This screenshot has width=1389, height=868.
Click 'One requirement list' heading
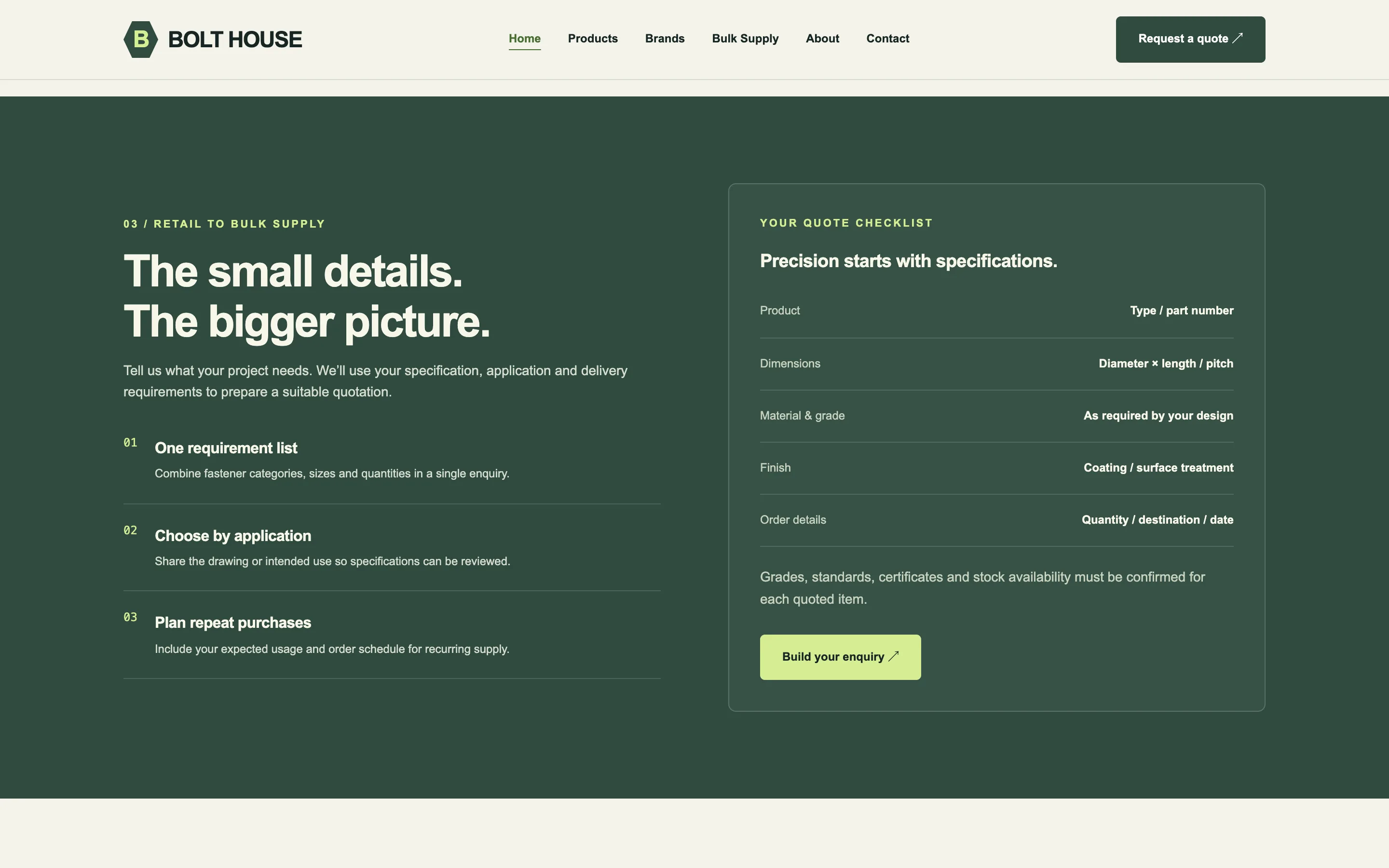[226, 448]
